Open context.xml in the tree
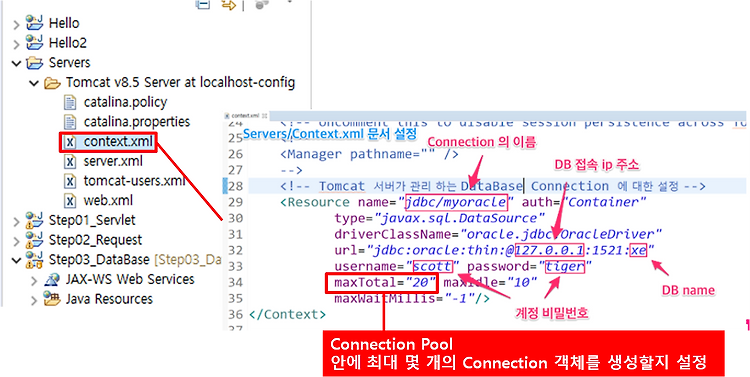The height and width of the screenshot is (377, 750). pos(119,142)
